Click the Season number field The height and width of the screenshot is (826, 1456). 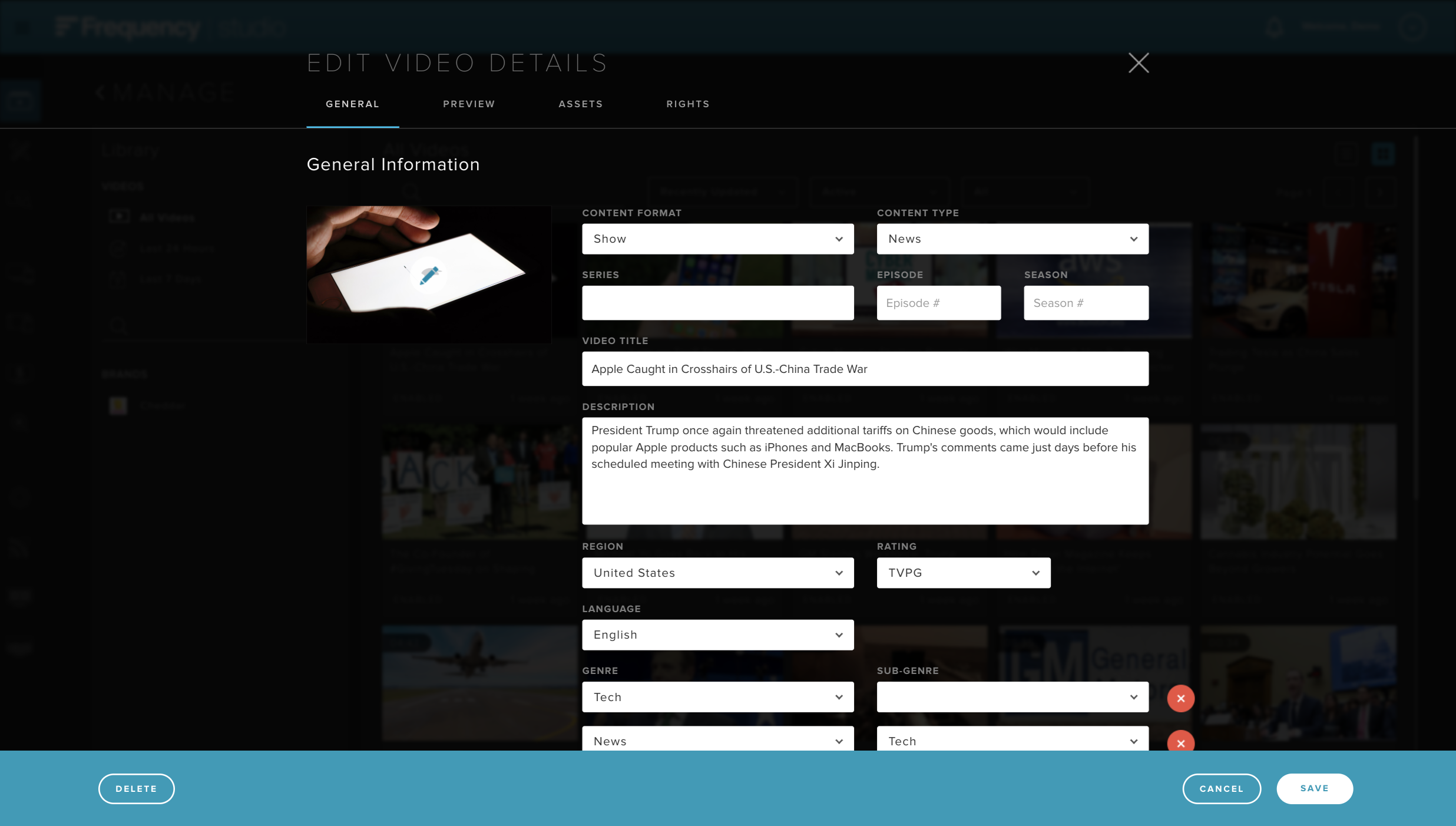pyautogui.click(x=1086, y=303)
